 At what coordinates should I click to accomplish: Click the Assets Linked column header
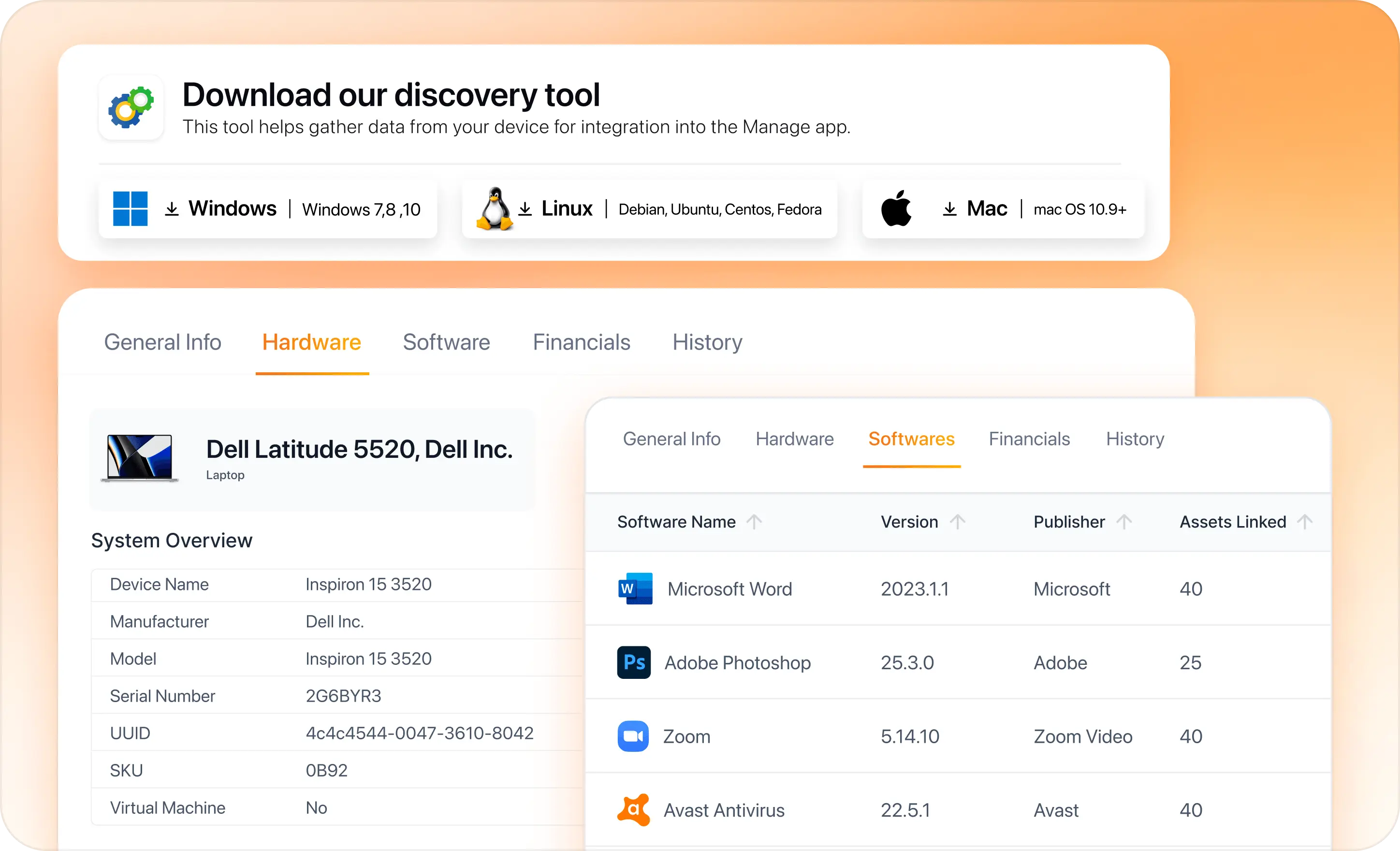[x=1233, y=521]
